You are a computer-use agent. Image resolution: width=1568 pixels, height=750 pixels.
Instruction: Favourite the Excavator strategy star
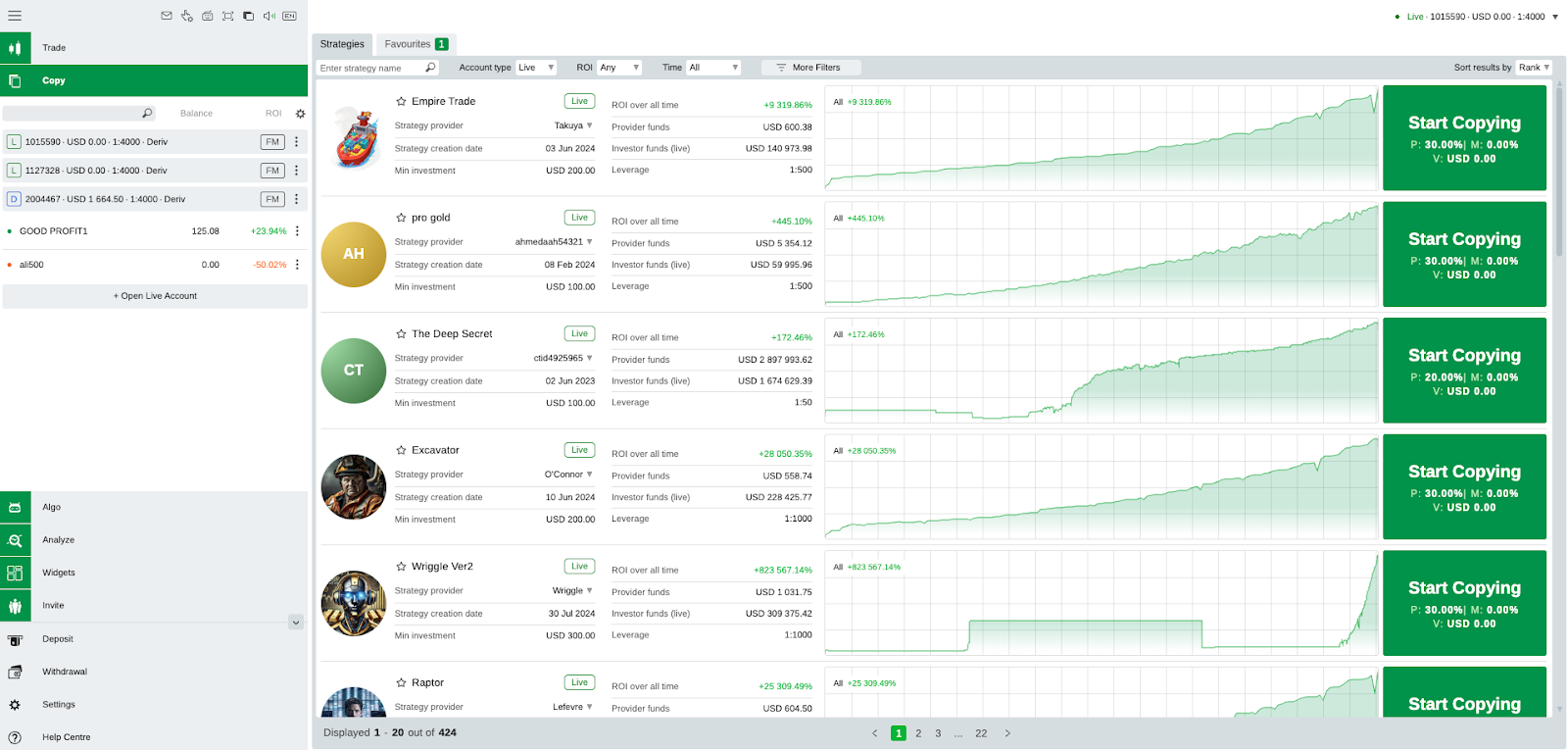pos(401,450)
